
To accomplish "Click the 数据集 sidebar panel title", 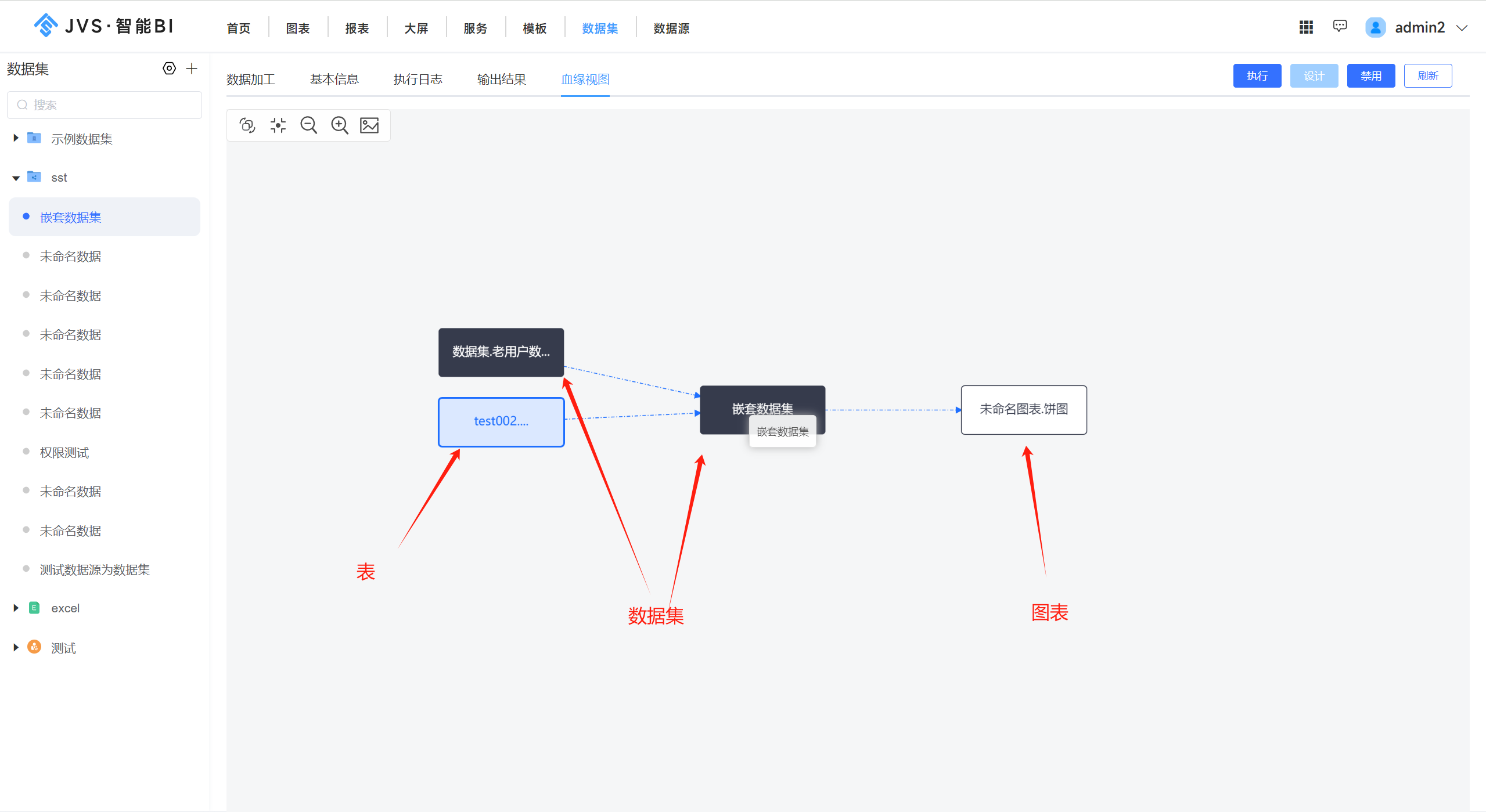I will pyautogui.click(x=28, y=68).
